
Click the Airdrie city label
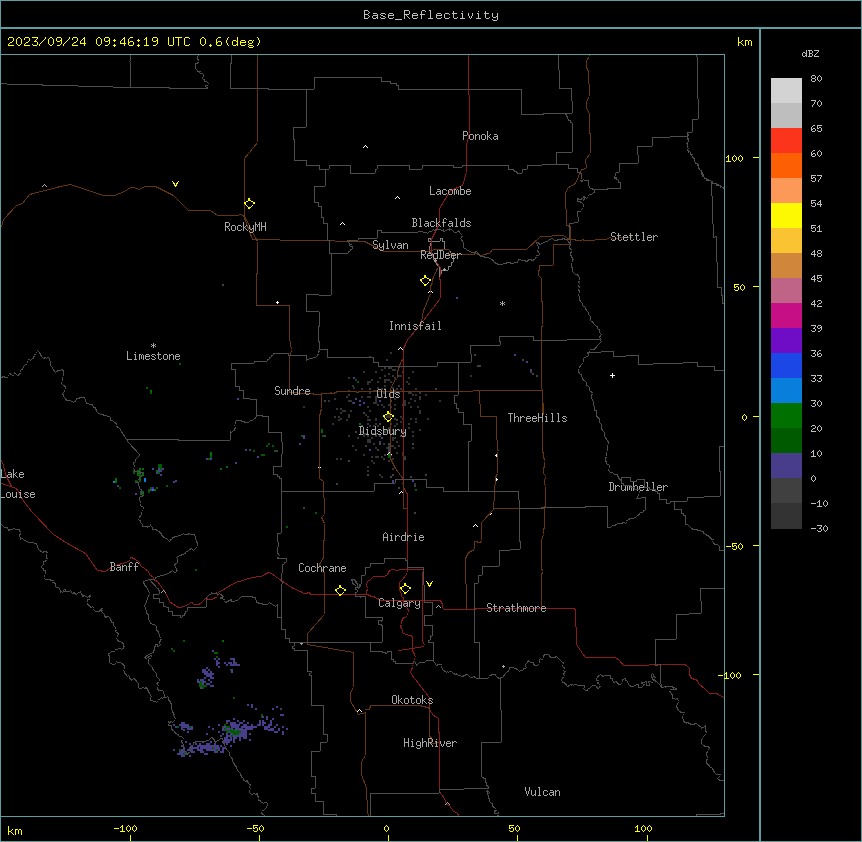(x=403, y=537)
